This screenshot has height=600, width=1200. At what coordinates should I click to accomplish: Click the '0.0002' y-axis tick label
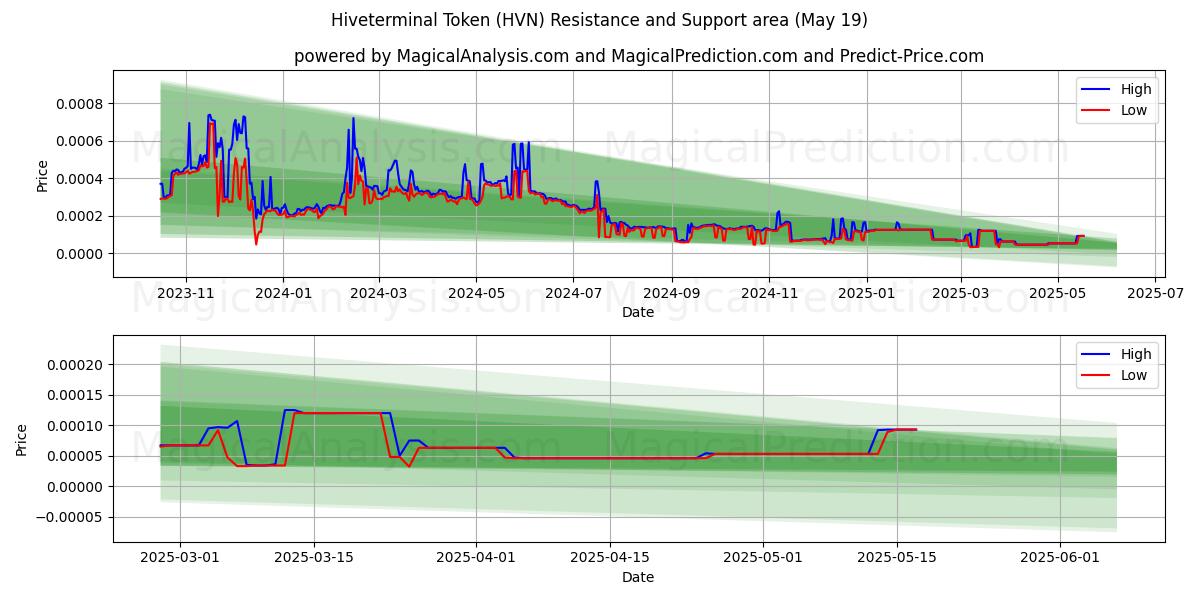click(x=81, y=216)
